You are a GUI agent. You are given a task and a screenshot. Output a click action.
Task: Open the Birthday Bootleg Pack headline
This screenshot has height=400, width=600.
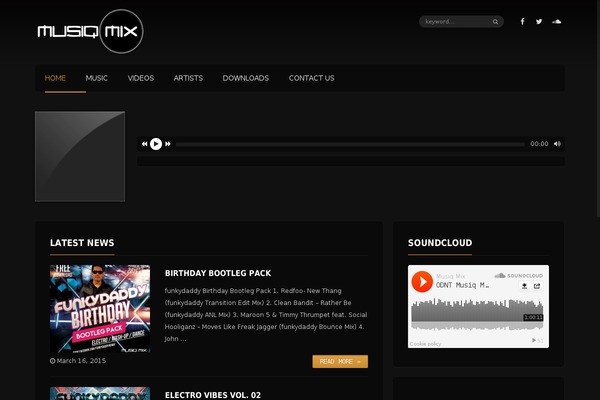click(218, 273)
